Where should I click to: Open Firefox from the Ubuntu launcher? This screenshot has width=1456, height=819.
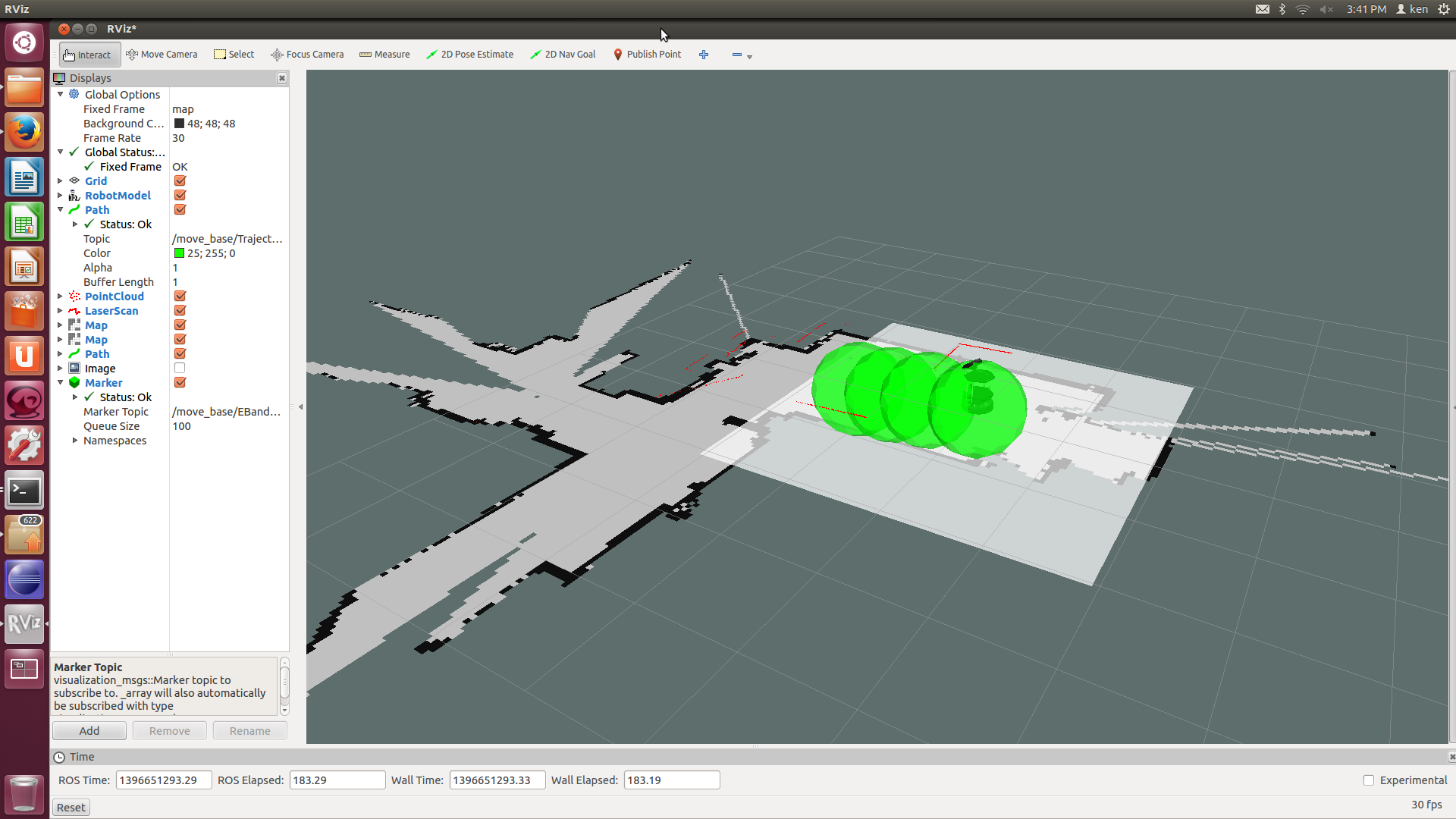tap(24, 132)
